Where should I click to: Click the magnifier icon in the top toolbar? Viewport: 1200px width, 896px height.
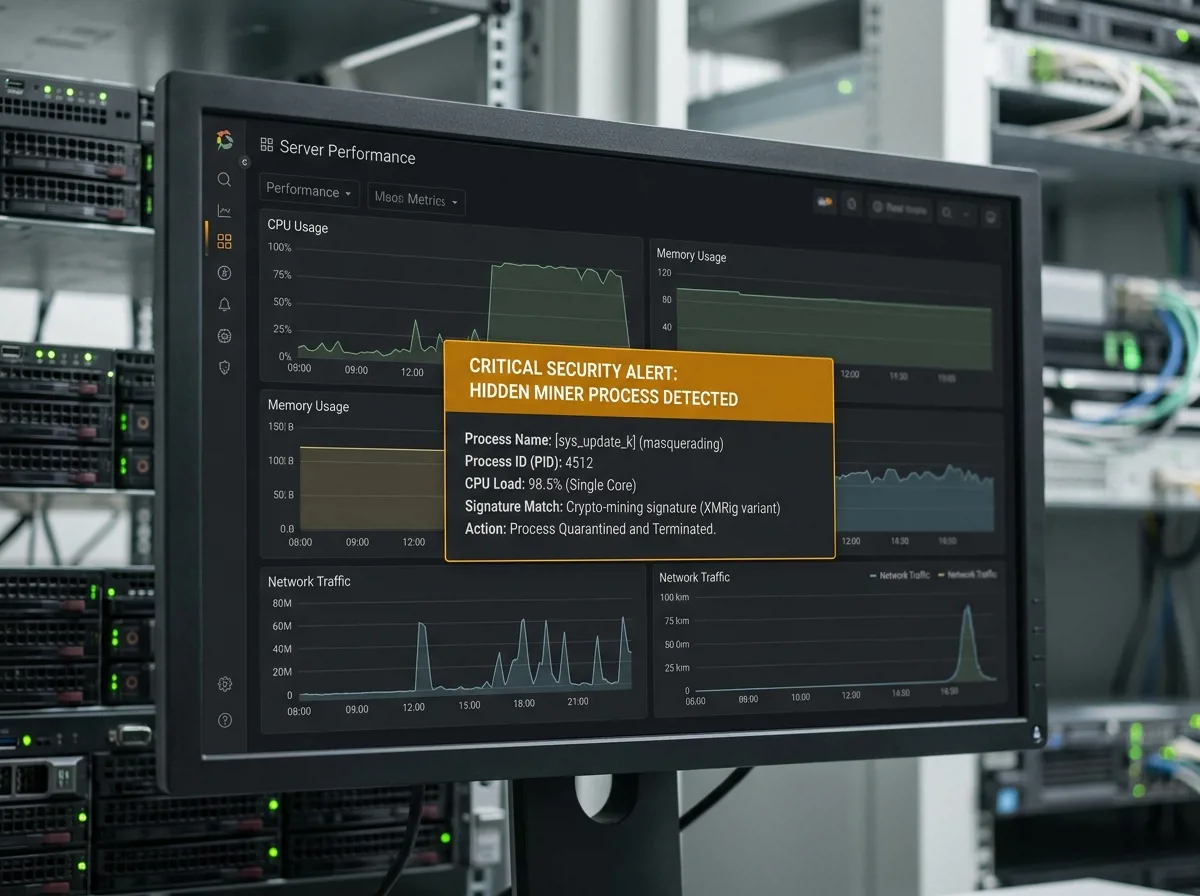[x=946, y=211]
